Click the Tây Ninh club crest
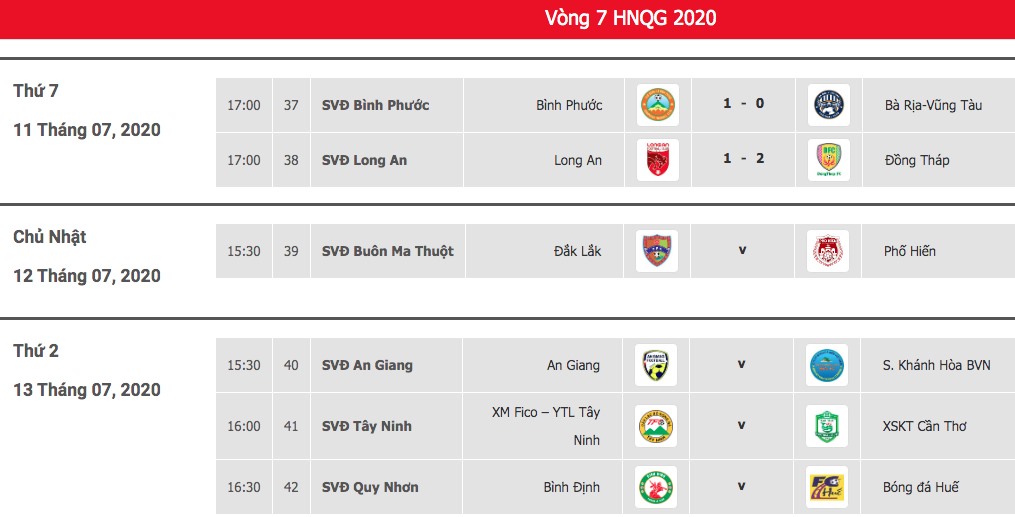This screenshot has height=517, width=1015. [x=656, y=426]
